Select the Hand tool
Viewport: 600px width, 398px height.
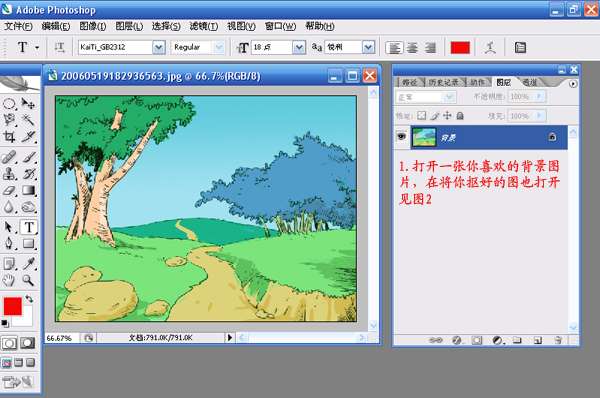9,281
